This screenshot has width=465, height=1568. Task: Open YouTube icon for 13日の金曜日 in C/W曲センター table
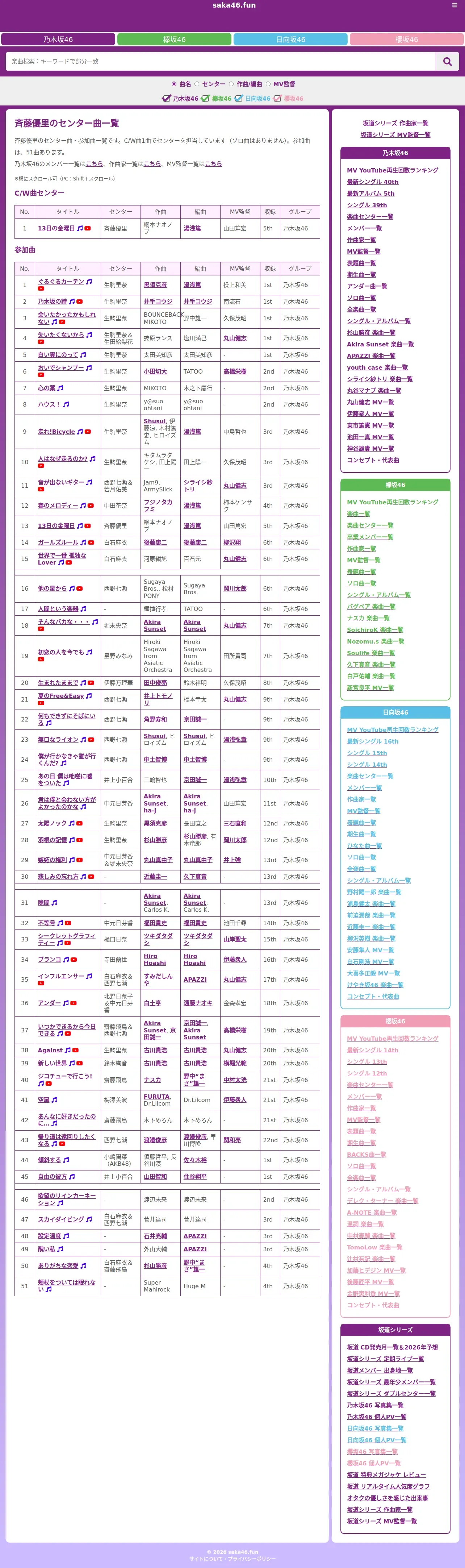88,228
